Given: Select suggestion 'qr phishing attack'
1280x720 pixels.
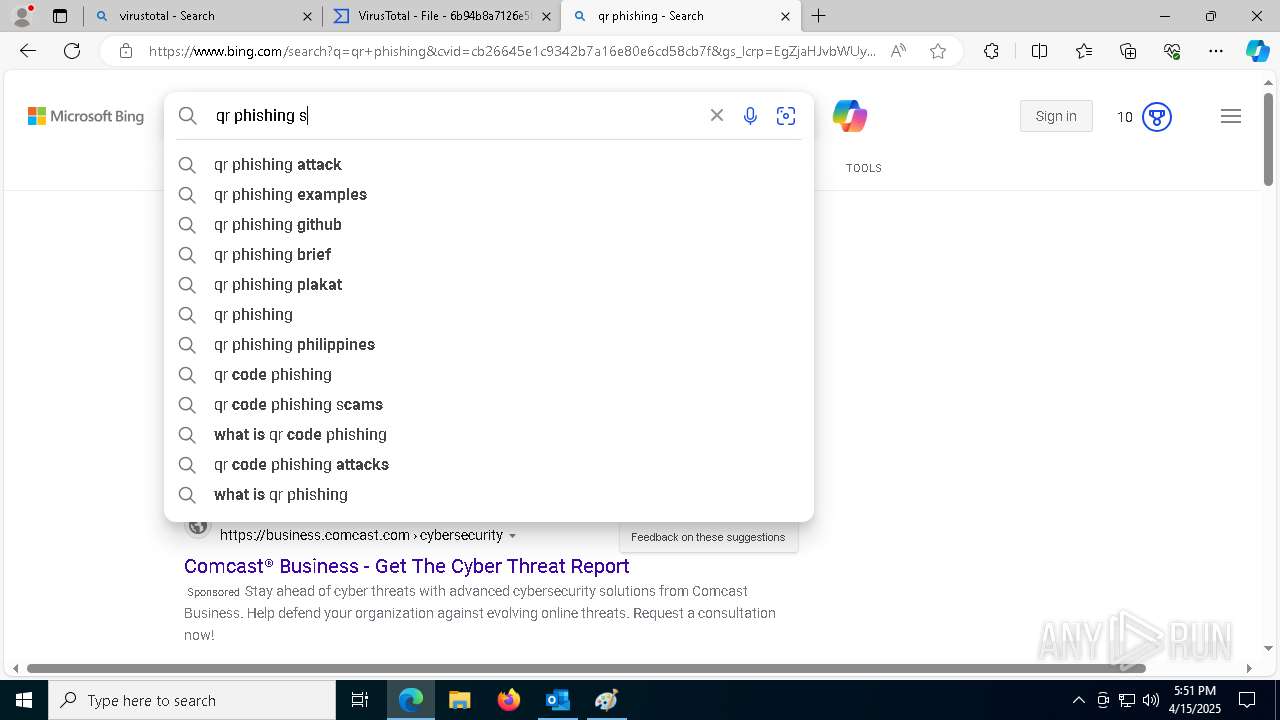Looking at the screenshot, I should click(x=488, y=164).
